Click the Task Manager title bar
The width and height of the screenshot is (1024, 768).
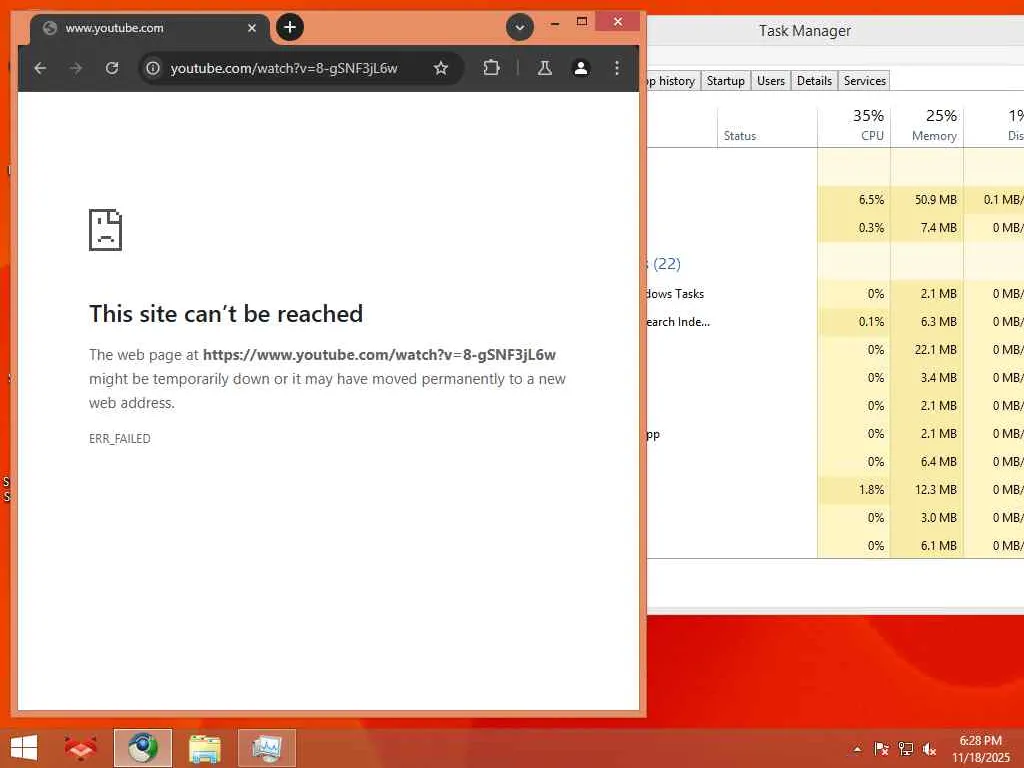pos(835,31)
